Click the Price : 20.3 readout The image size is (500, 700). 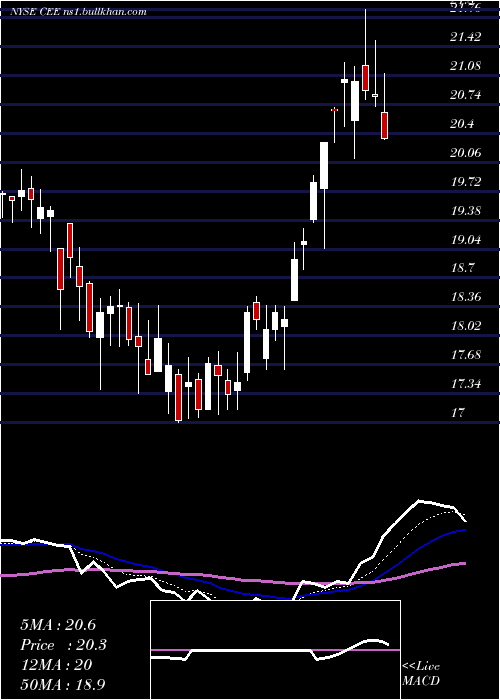point(64,645)
